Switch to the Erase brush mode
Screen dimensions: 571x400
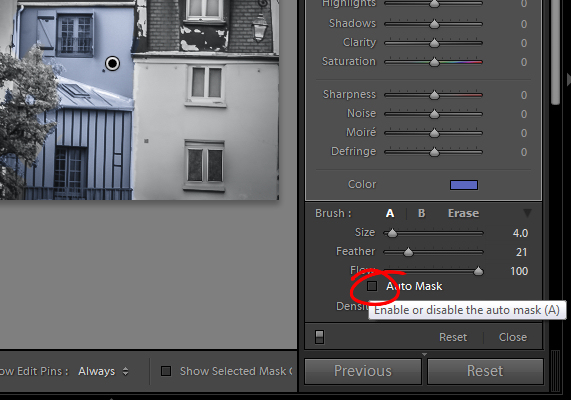pos(463,213)
